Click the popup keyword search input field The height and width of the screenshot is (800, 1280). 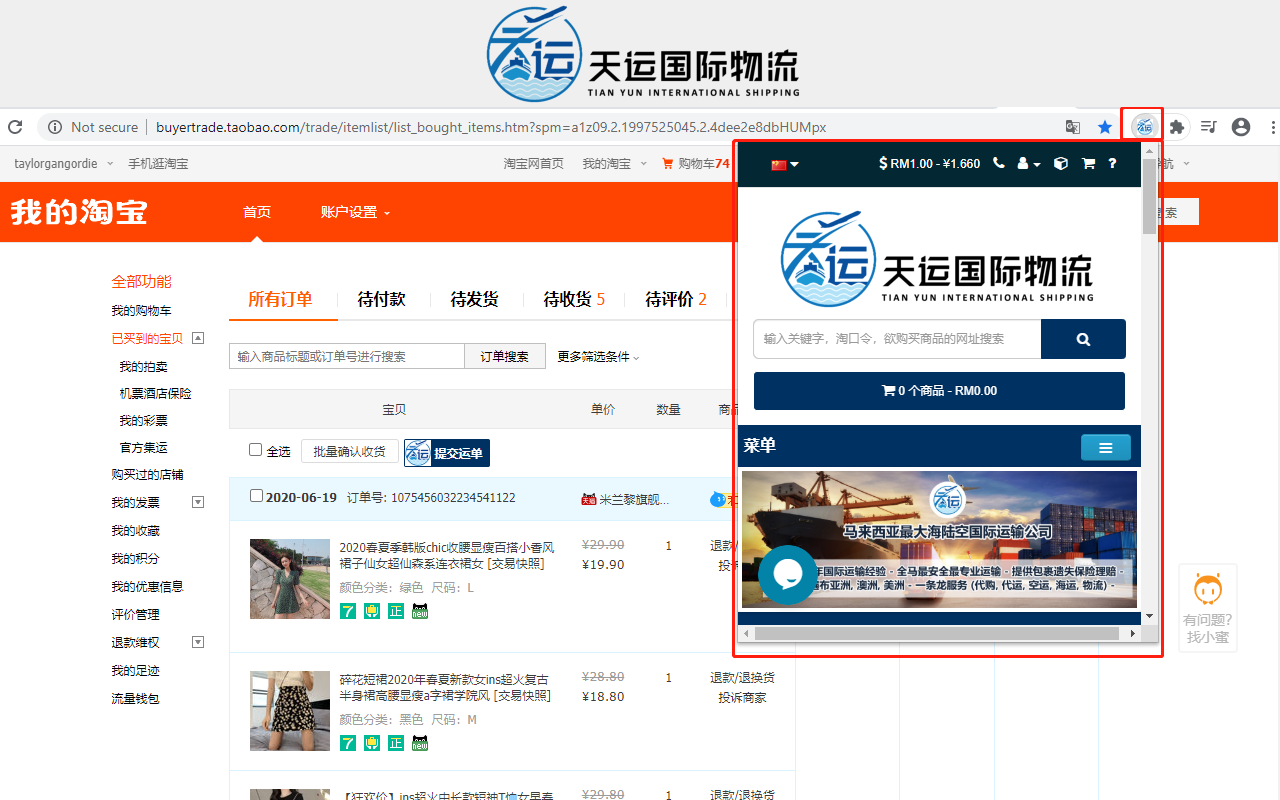coord(897,339)
